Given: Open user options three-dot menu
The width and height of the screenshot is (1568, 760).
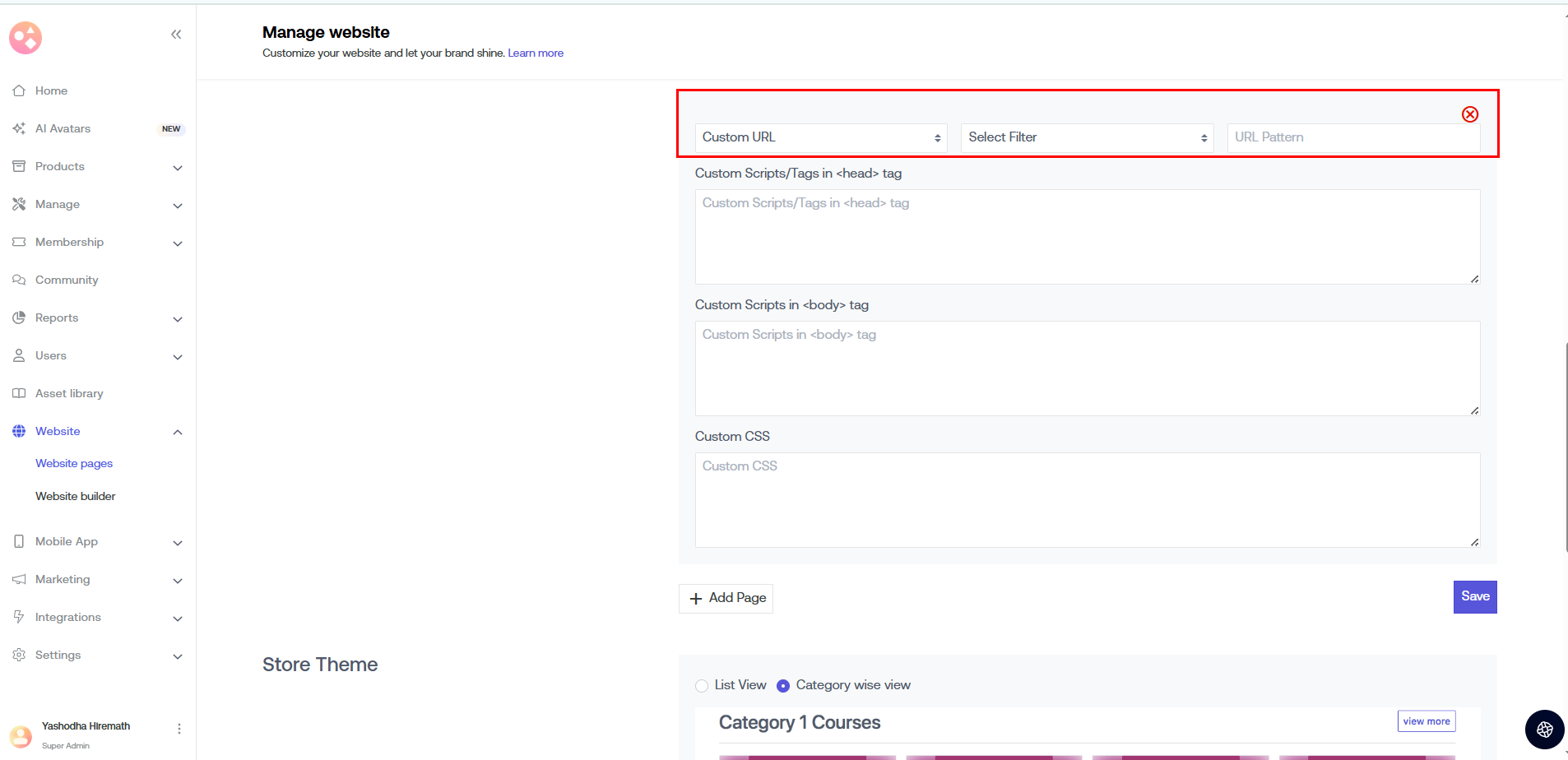Looking at the screenshot, I should click(179, 729).
